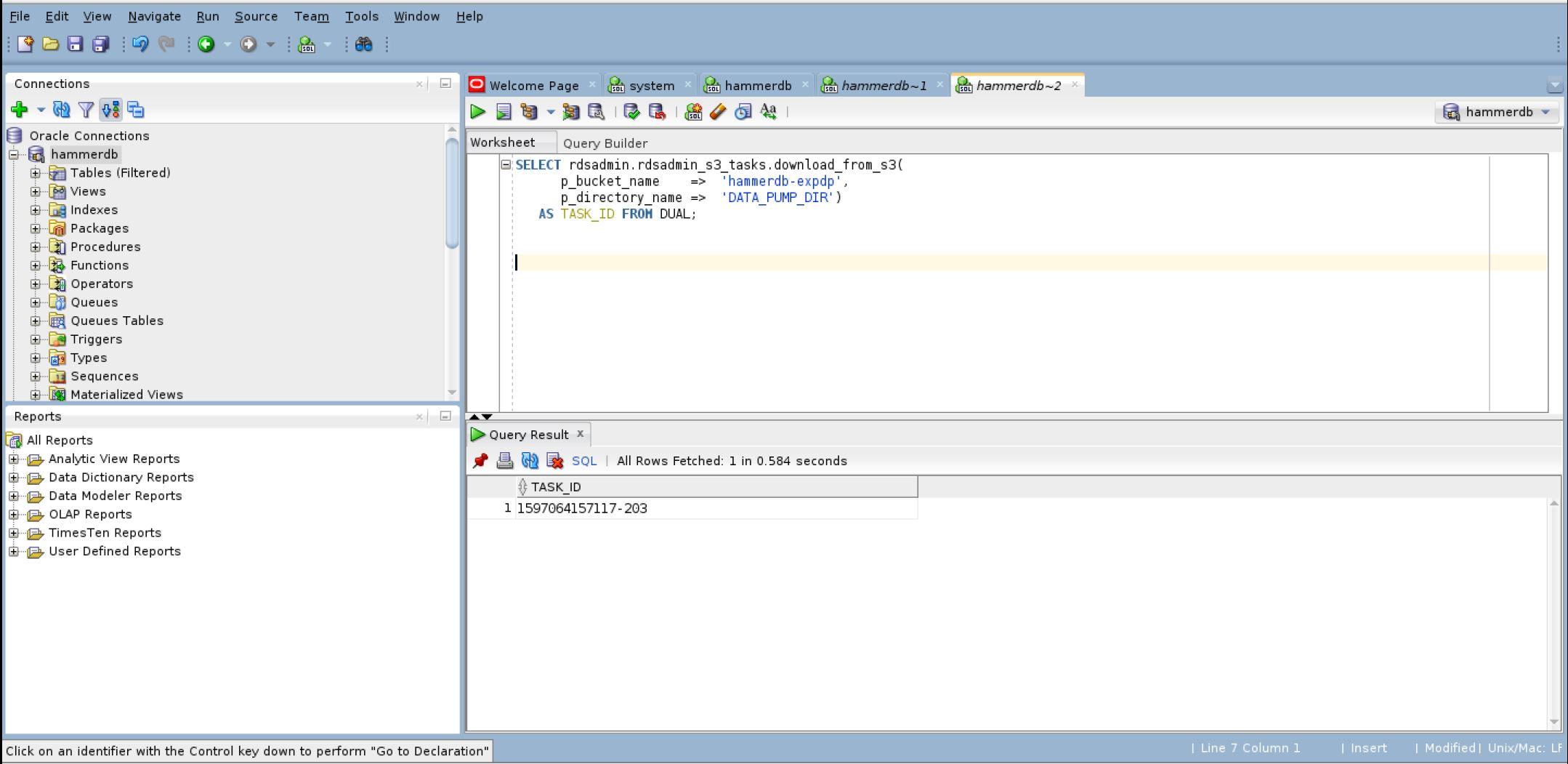The height and width of the screenshot is (764, 1568).
Task: Click green plus New Connection icon
Action: 20,110
